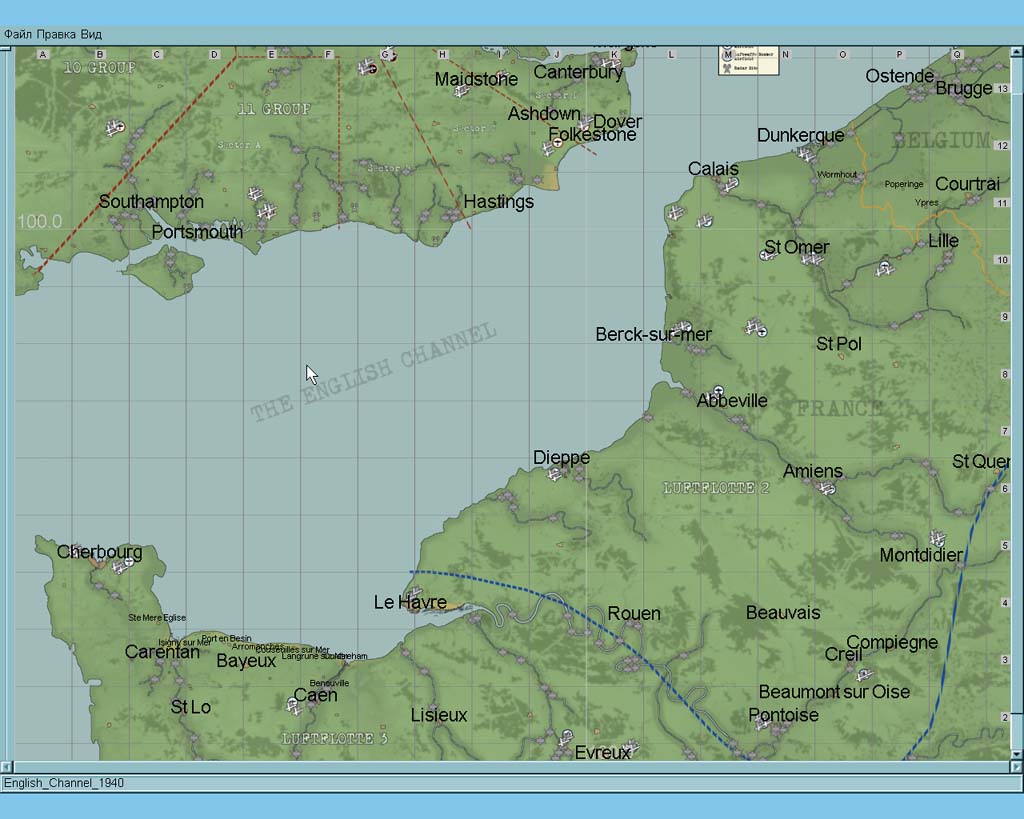Click the St Lo city label

(x=191, y=707)
